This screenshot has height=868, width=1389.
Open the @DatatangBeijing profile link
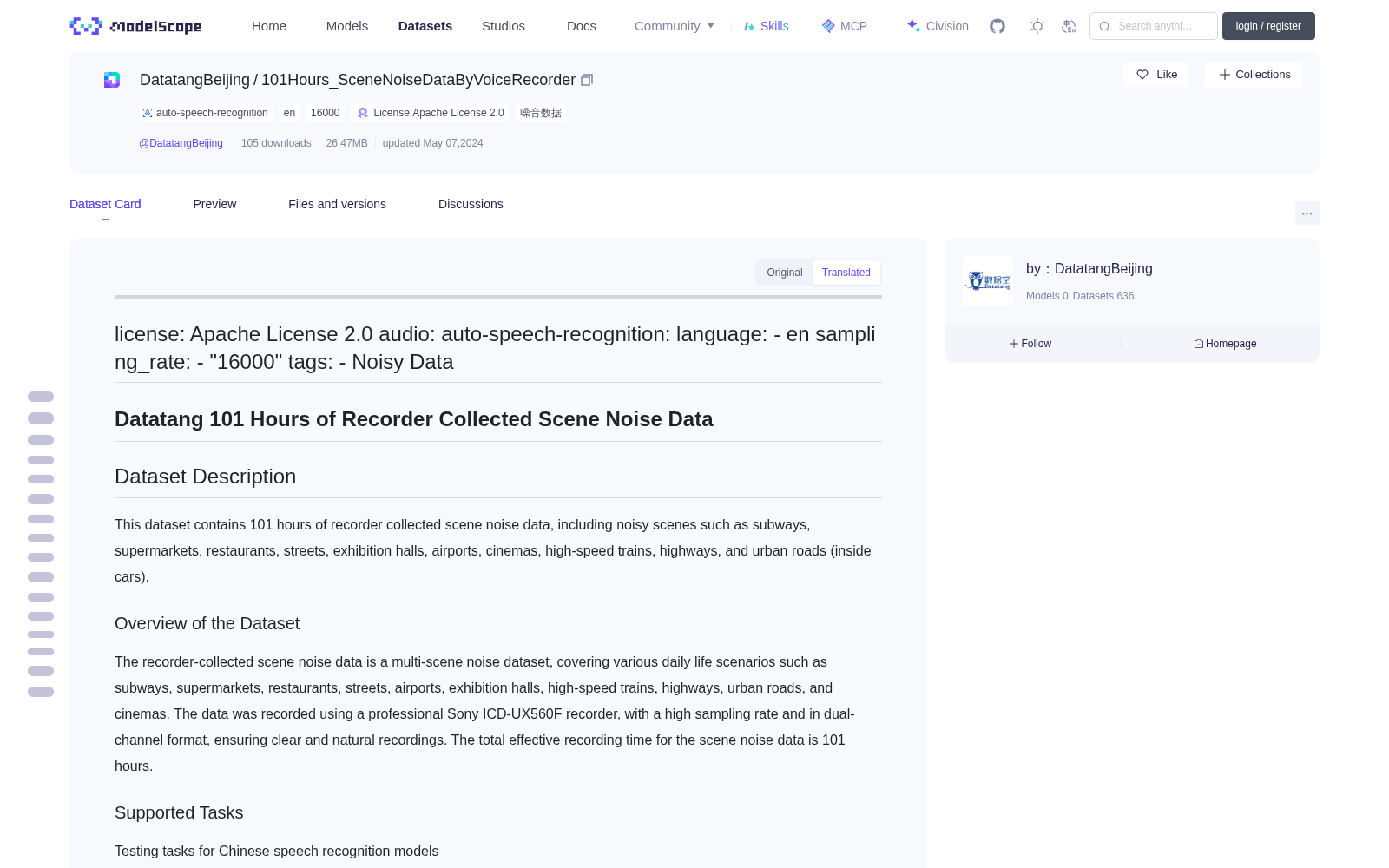181,143
